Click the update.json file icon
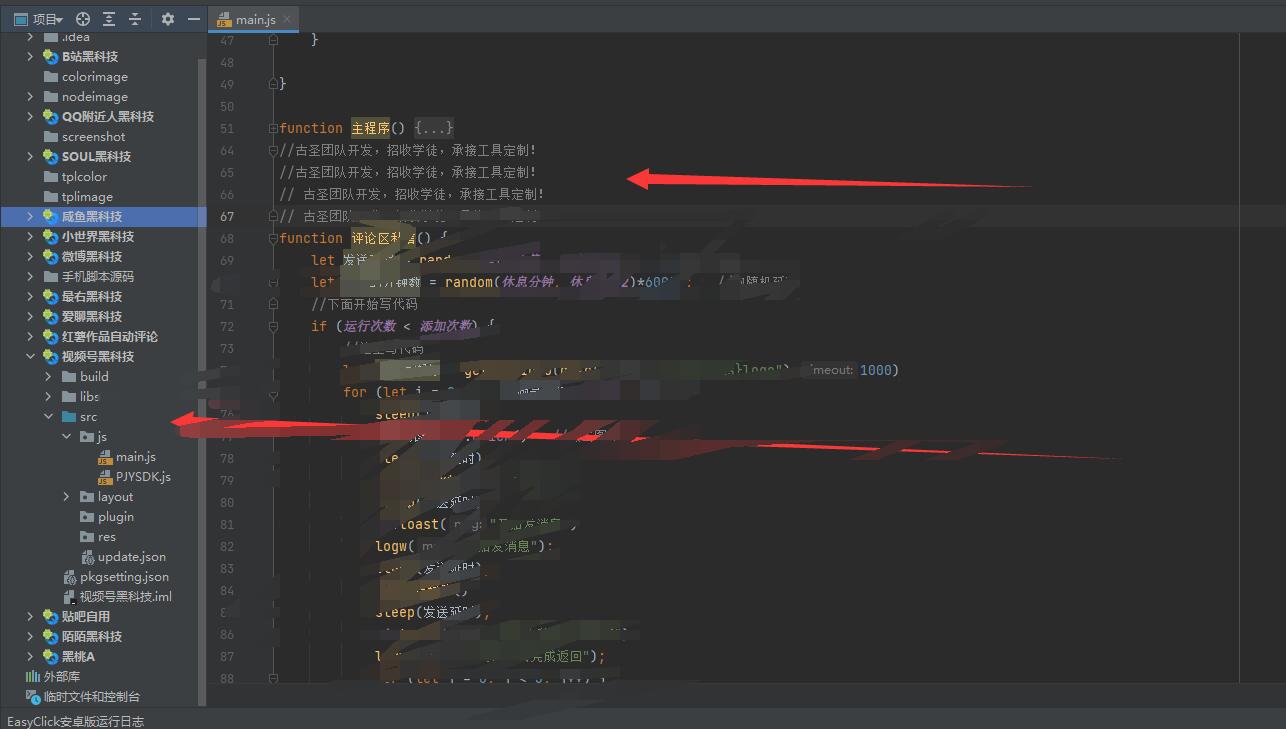Viewport: 1286px width, 729px height. coord(87,557)
